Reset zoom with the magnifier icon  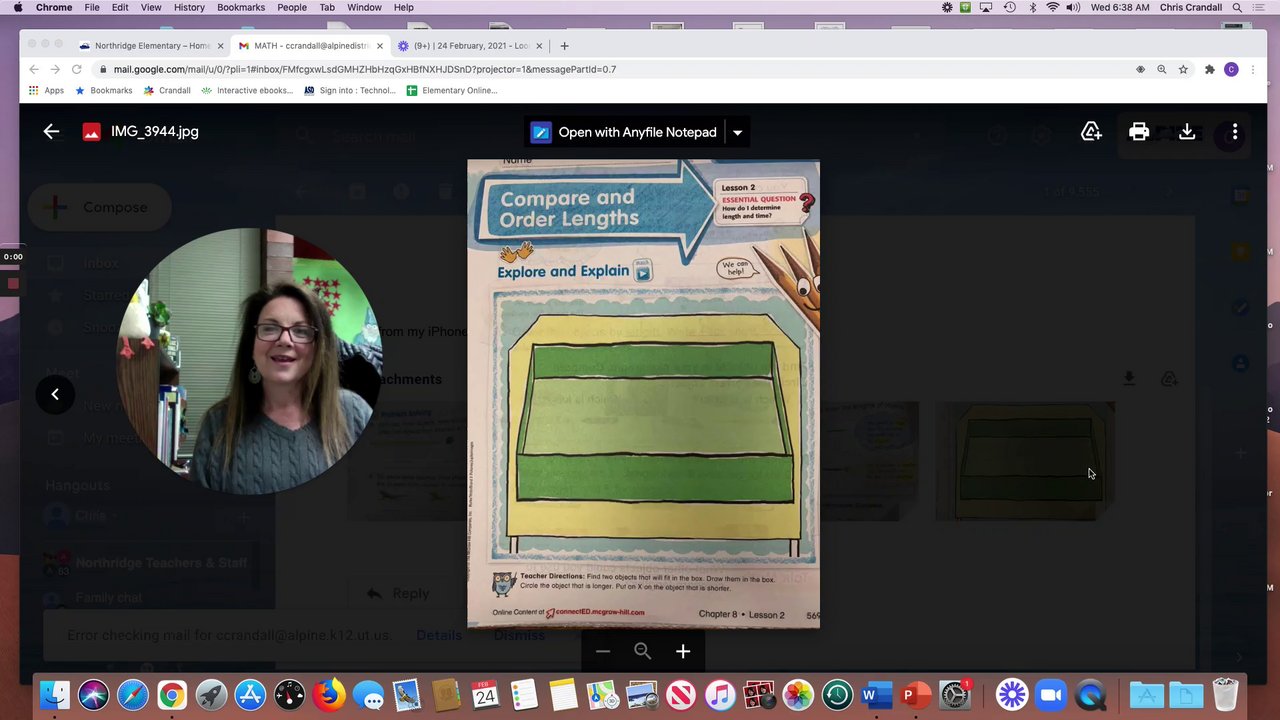click(x=643, y=651)
